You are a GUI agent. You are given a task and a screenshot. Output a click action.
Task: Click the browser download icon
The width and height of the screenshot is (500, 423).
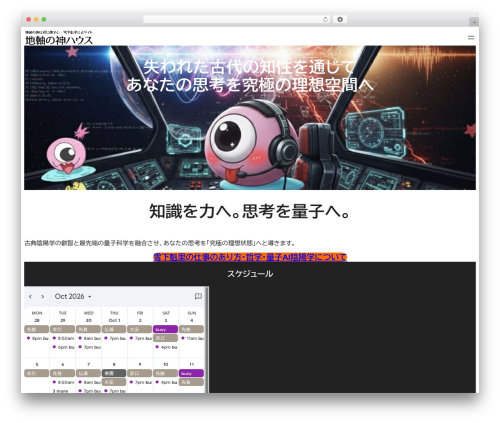coord(340,20)
